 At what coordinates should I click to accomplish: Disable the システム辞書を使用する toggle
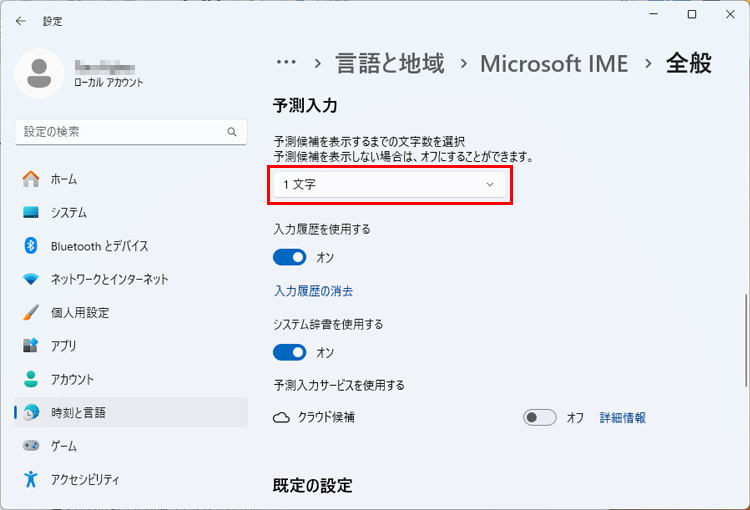290,352
